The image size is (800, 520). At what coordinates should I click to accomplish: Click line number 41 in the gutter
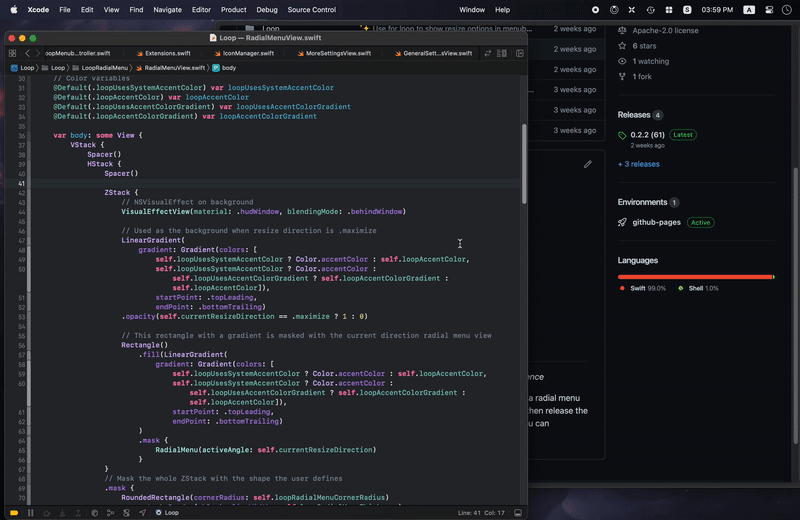pos(21,183)
